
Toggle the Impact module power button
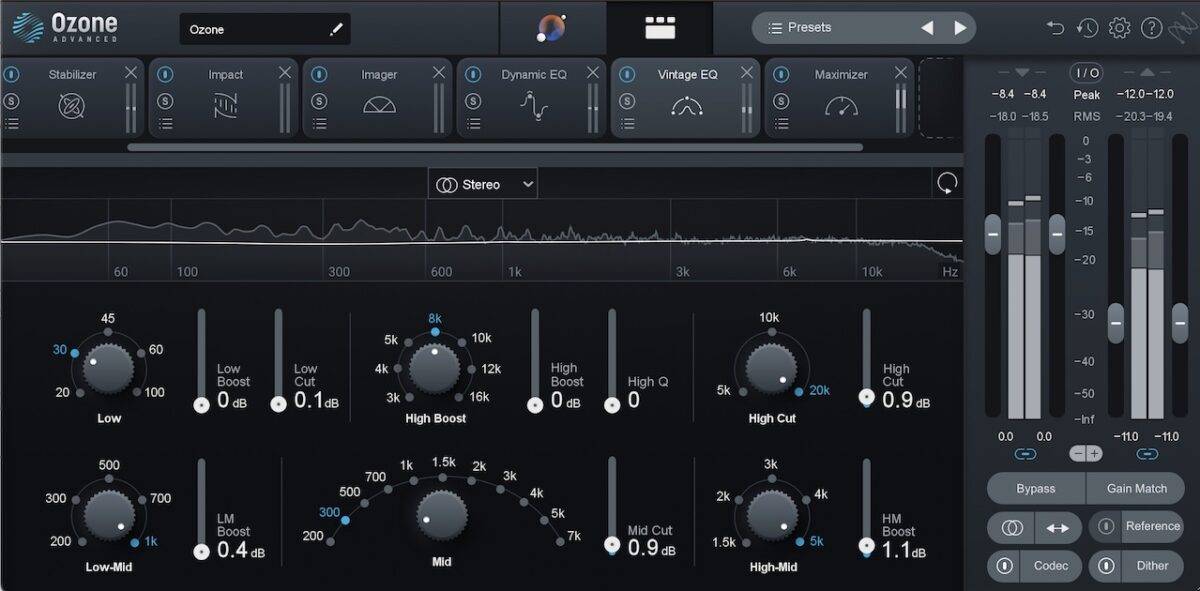coord(165,74)
